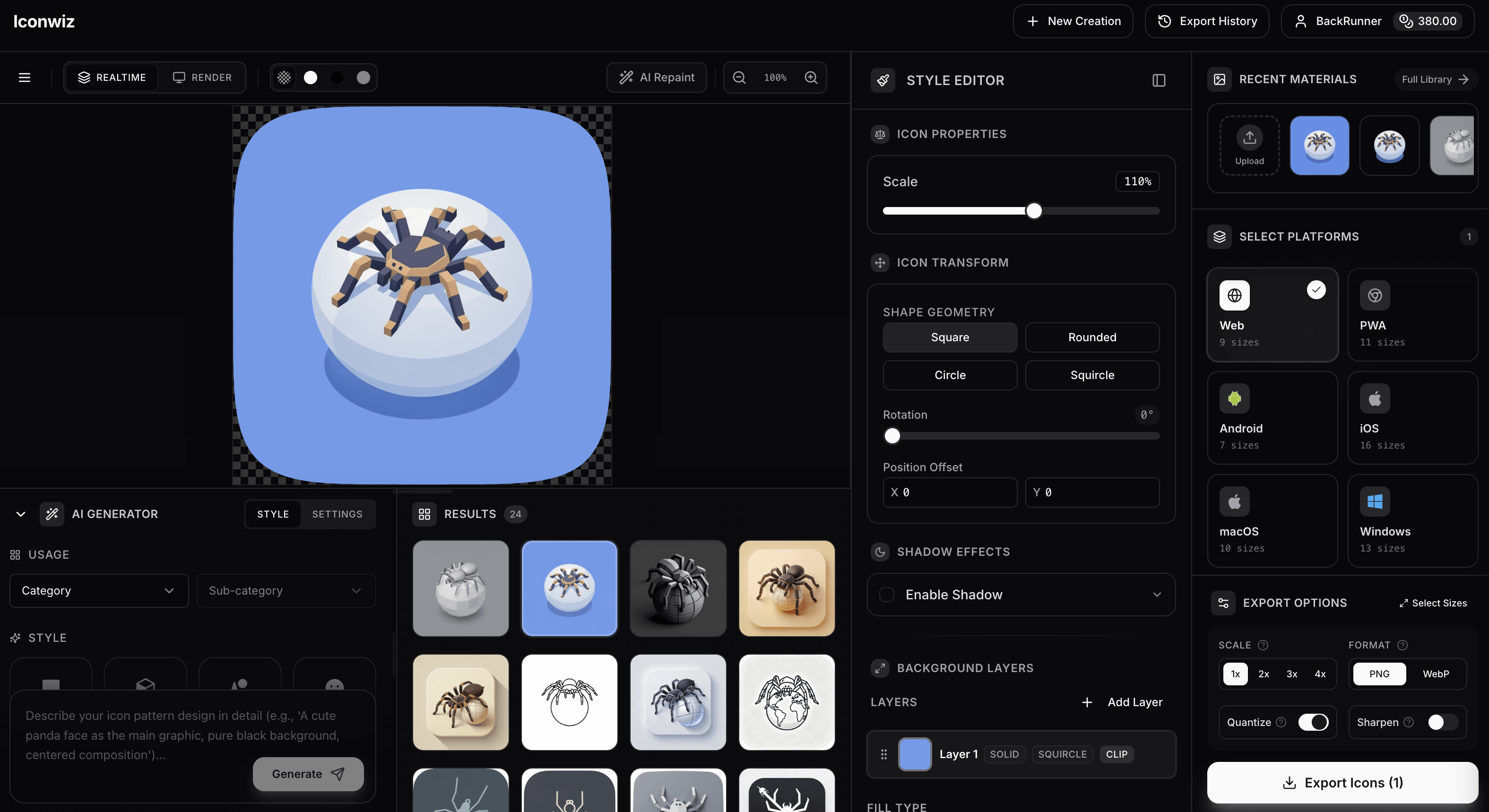This screenshot has width=1489, height=812.
Task: Toggle the Quantize switch off
Action: pos(1313,722)
